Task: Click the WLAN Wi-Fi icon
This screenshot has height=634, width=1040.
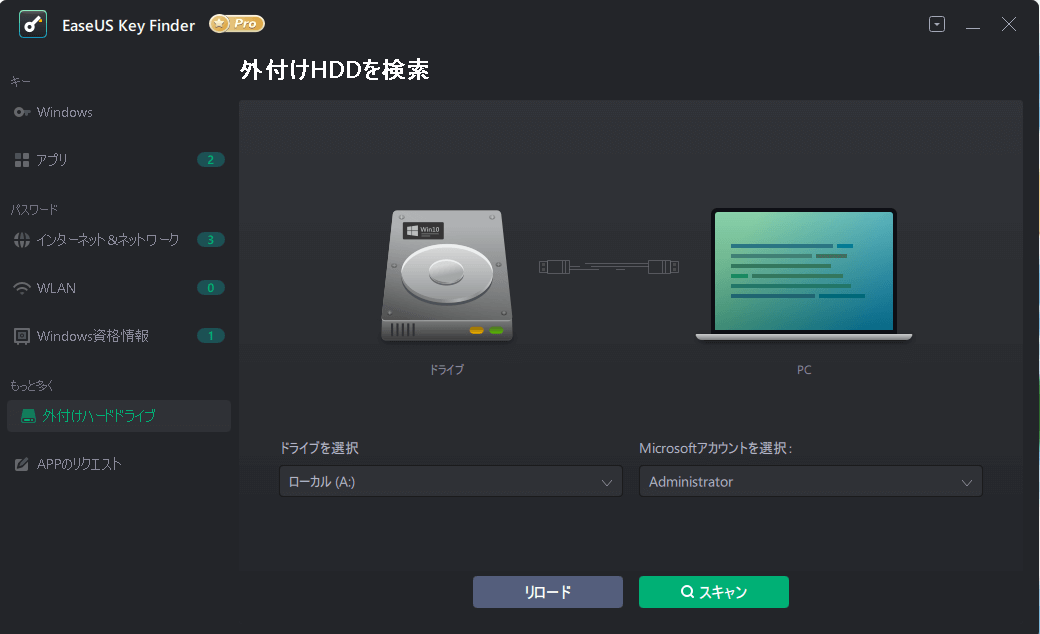Action: click(22, 287)
